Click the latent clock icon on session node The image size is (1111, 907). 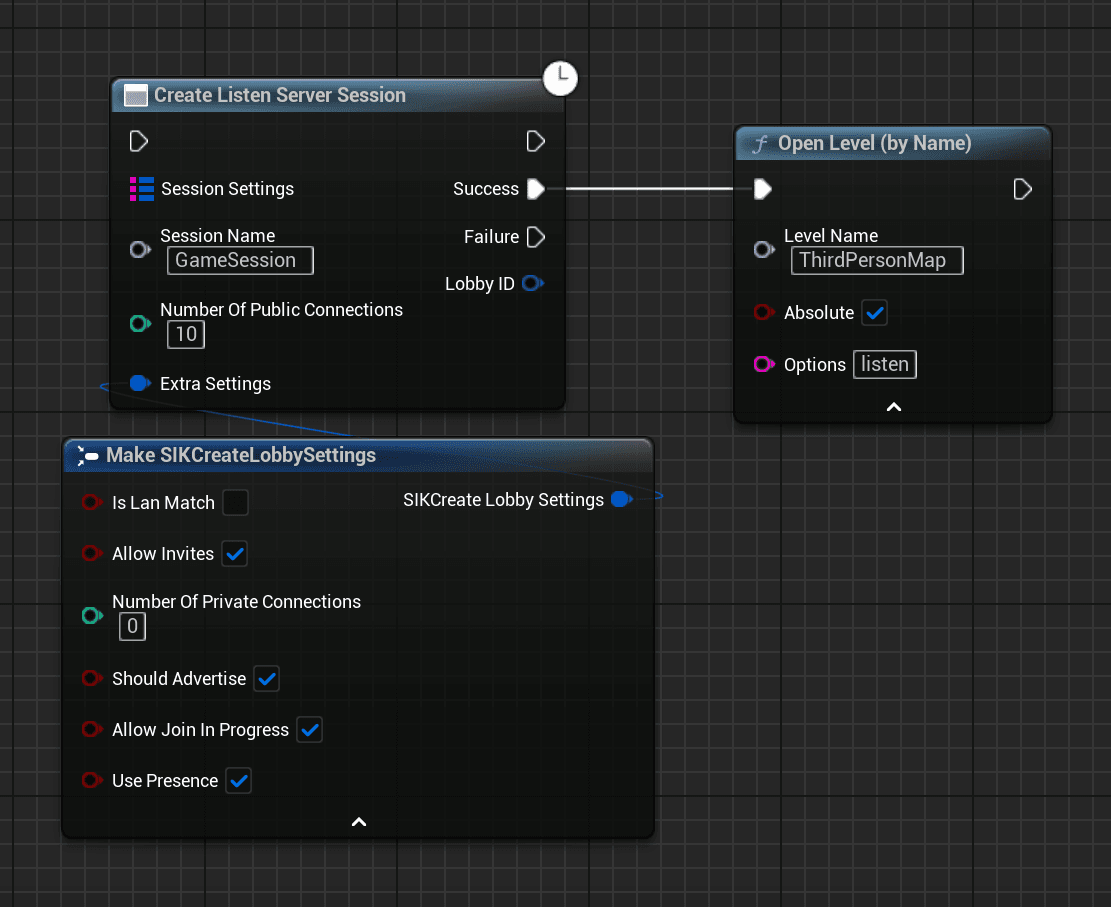(560, 78)
